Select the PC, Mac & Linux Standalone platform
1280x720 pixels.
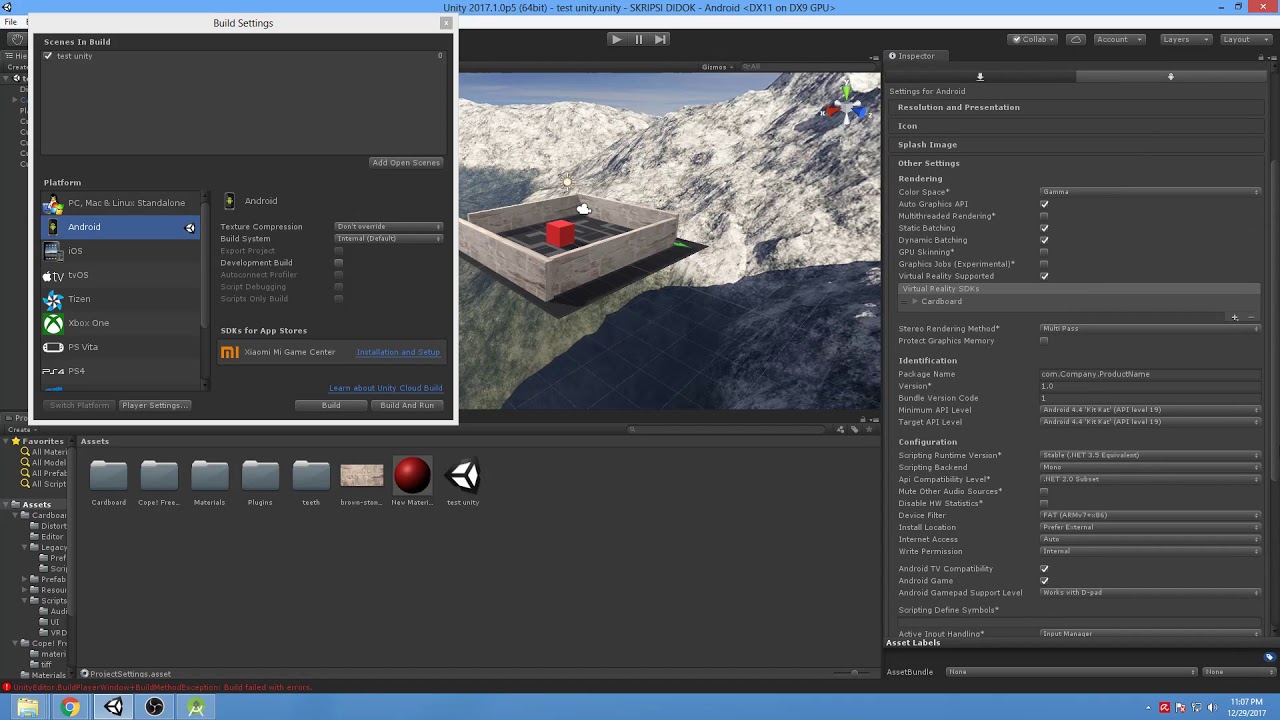coord(120,203)
